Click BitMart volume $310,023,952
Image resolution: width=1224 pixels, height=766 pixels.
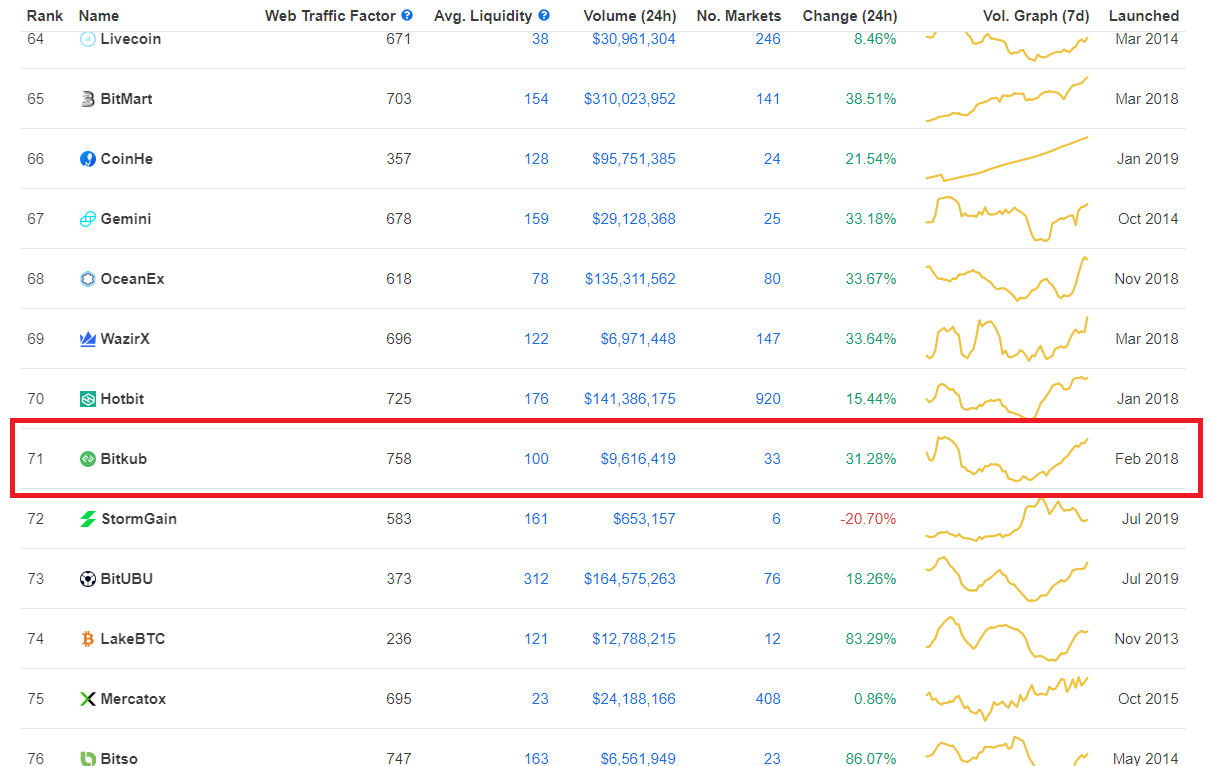click(630, 99)
